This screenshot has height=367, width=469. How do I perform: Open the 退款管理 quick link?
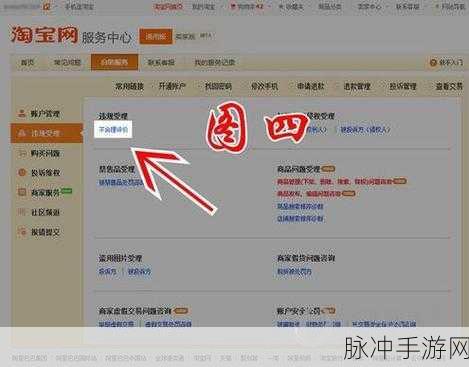pyautogui.click(x=357, y=86)
